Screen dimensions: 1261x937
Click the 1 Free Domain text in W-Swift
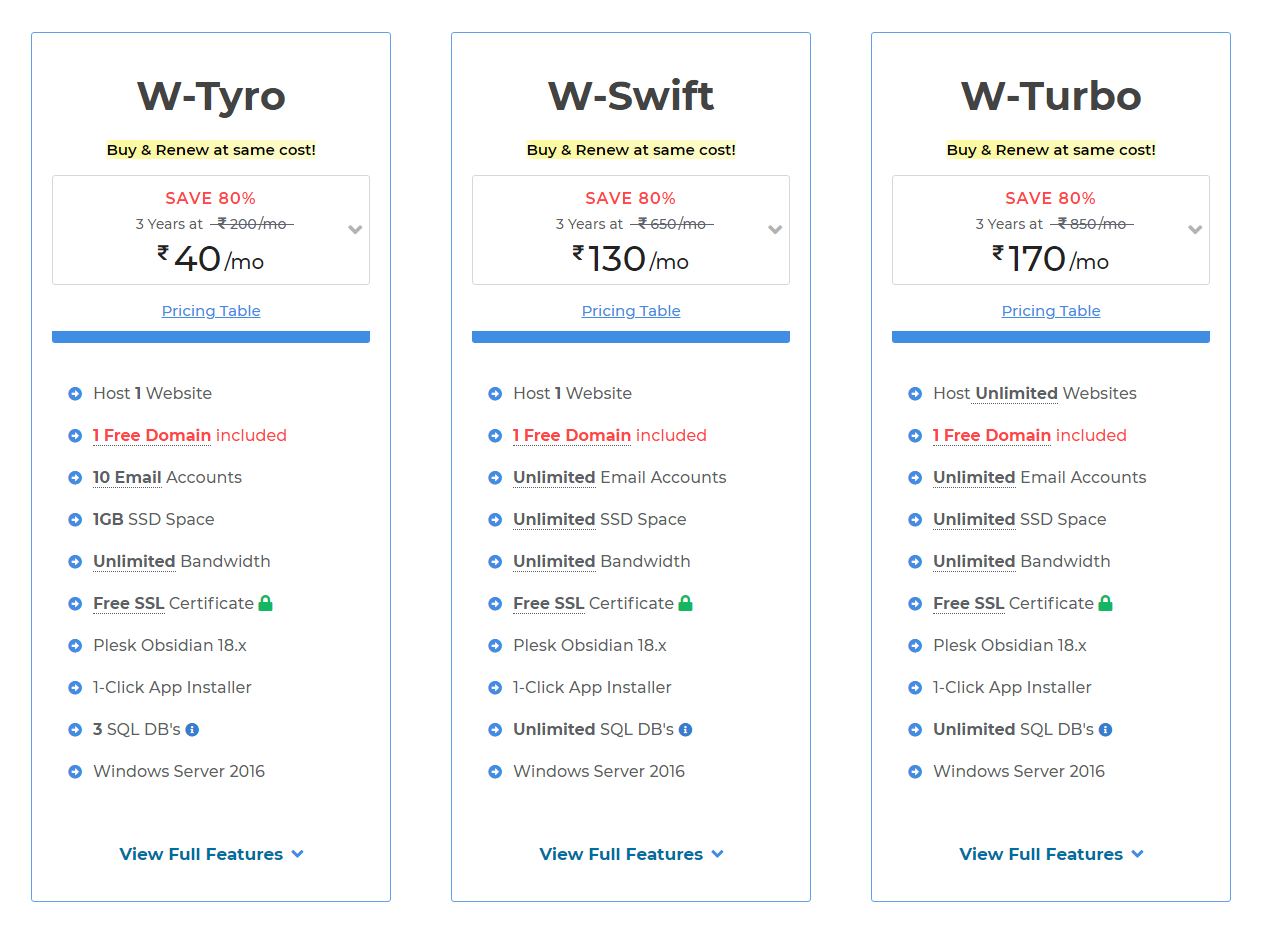coord(572,436)
